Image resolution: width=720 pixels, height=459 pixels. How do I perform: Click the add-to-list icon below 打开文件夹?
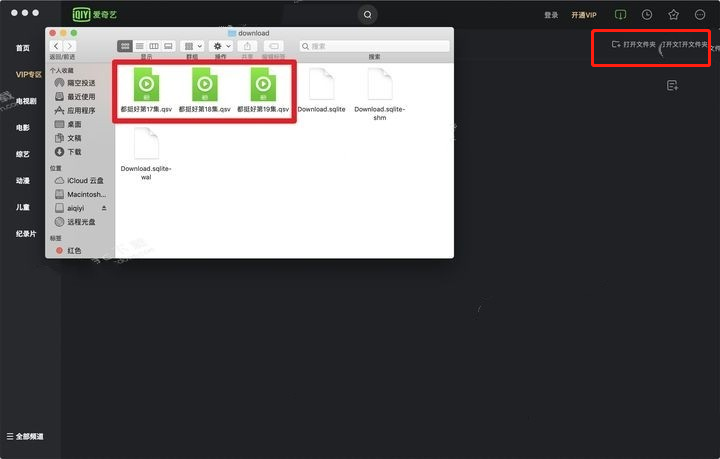point(672,85)
